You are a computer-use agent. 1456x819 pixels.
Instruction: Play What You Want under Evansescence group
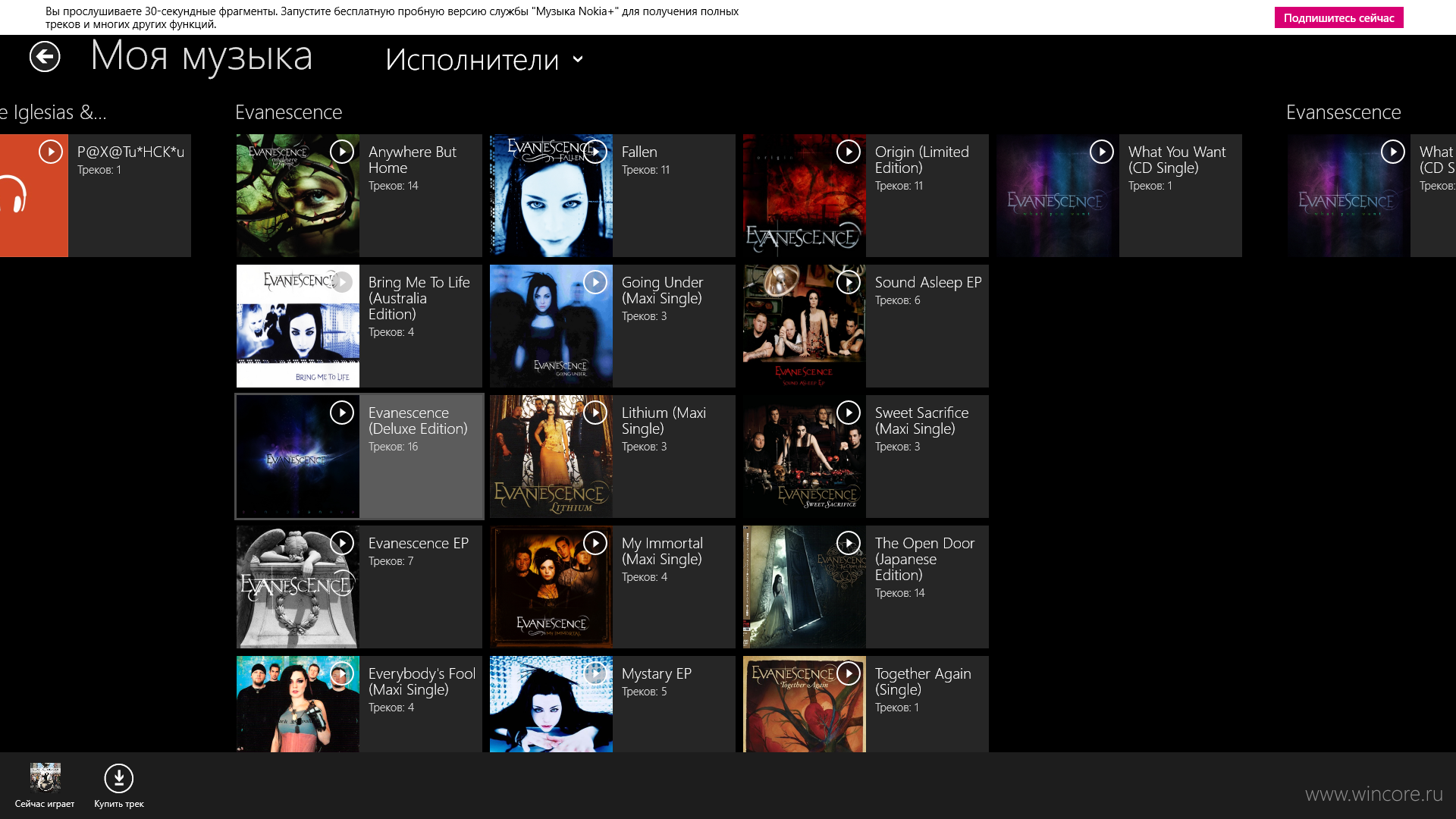point(1393,152)
